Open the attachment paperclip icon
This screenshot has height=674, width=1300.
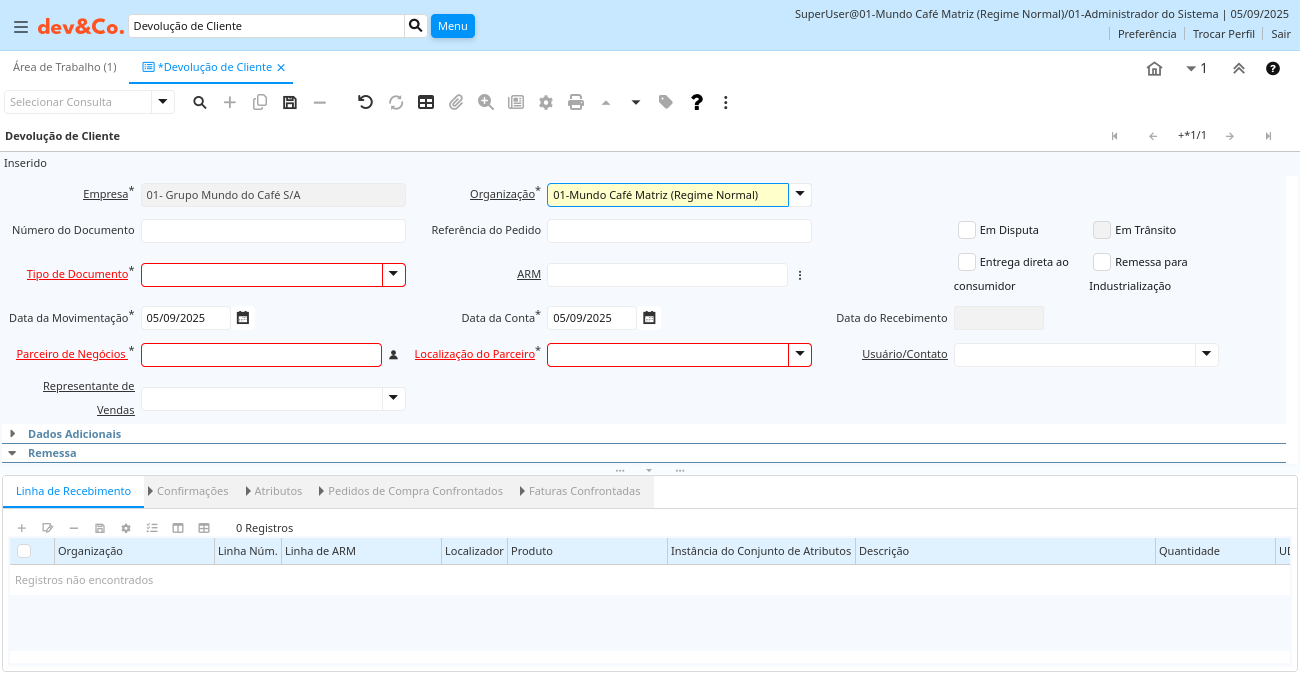tap(456, 102)
